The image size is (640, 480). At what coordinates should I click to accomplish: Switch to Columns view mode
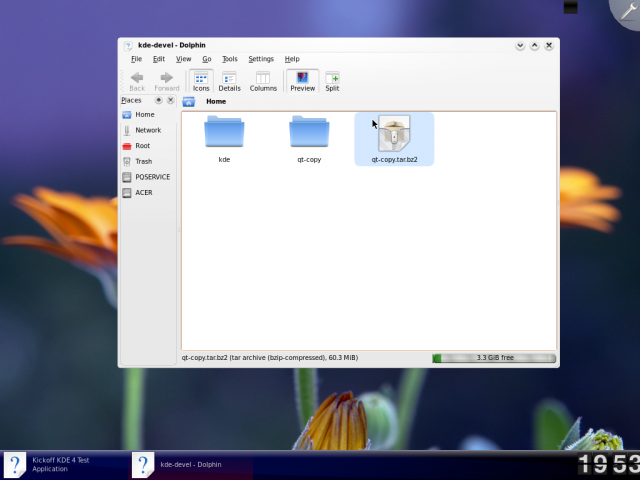click(263, 81)
